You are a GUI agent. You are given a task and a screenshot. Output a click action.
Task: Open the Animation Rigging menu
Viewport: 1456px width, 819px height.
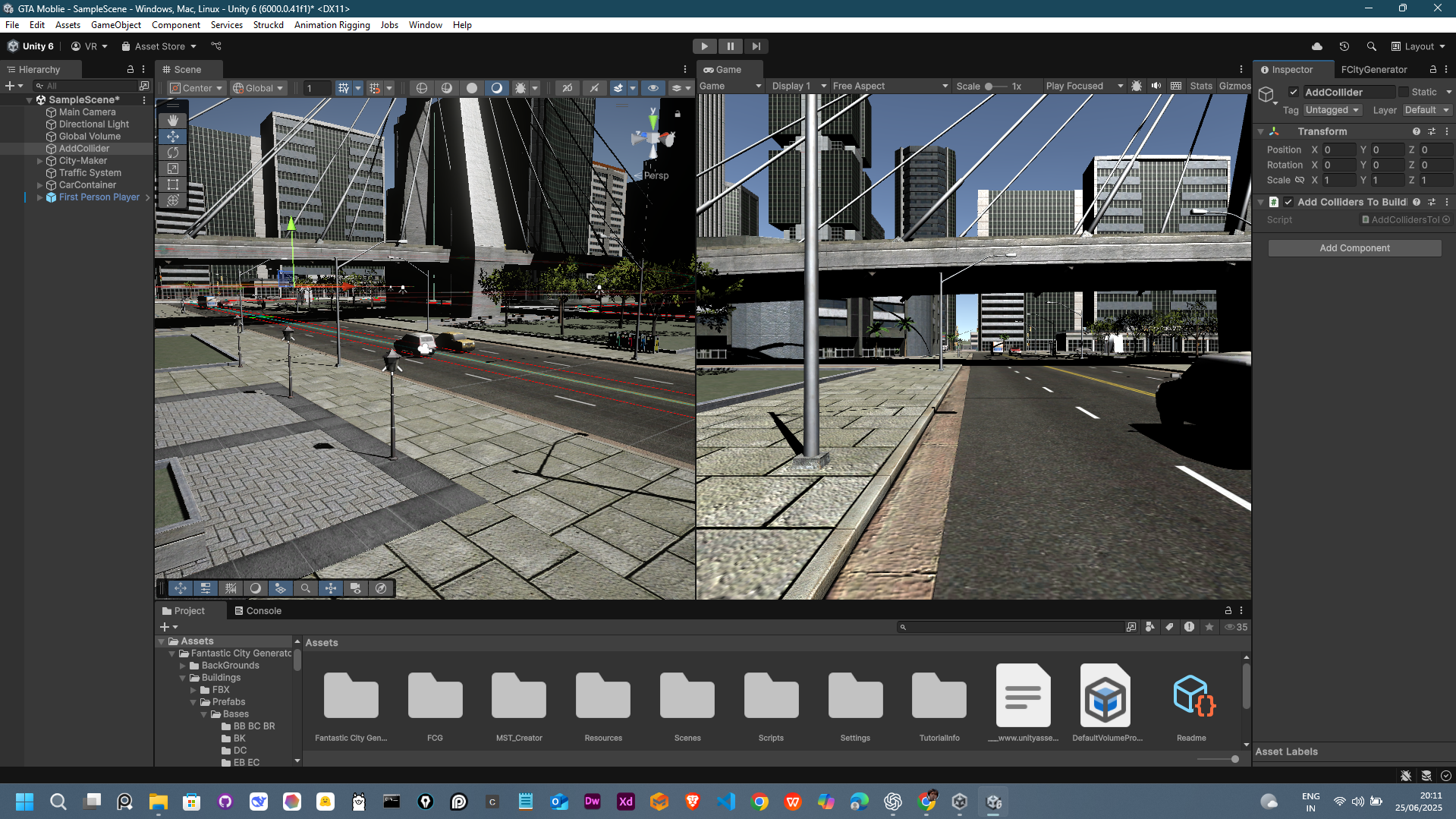click(x=332, y=25)
